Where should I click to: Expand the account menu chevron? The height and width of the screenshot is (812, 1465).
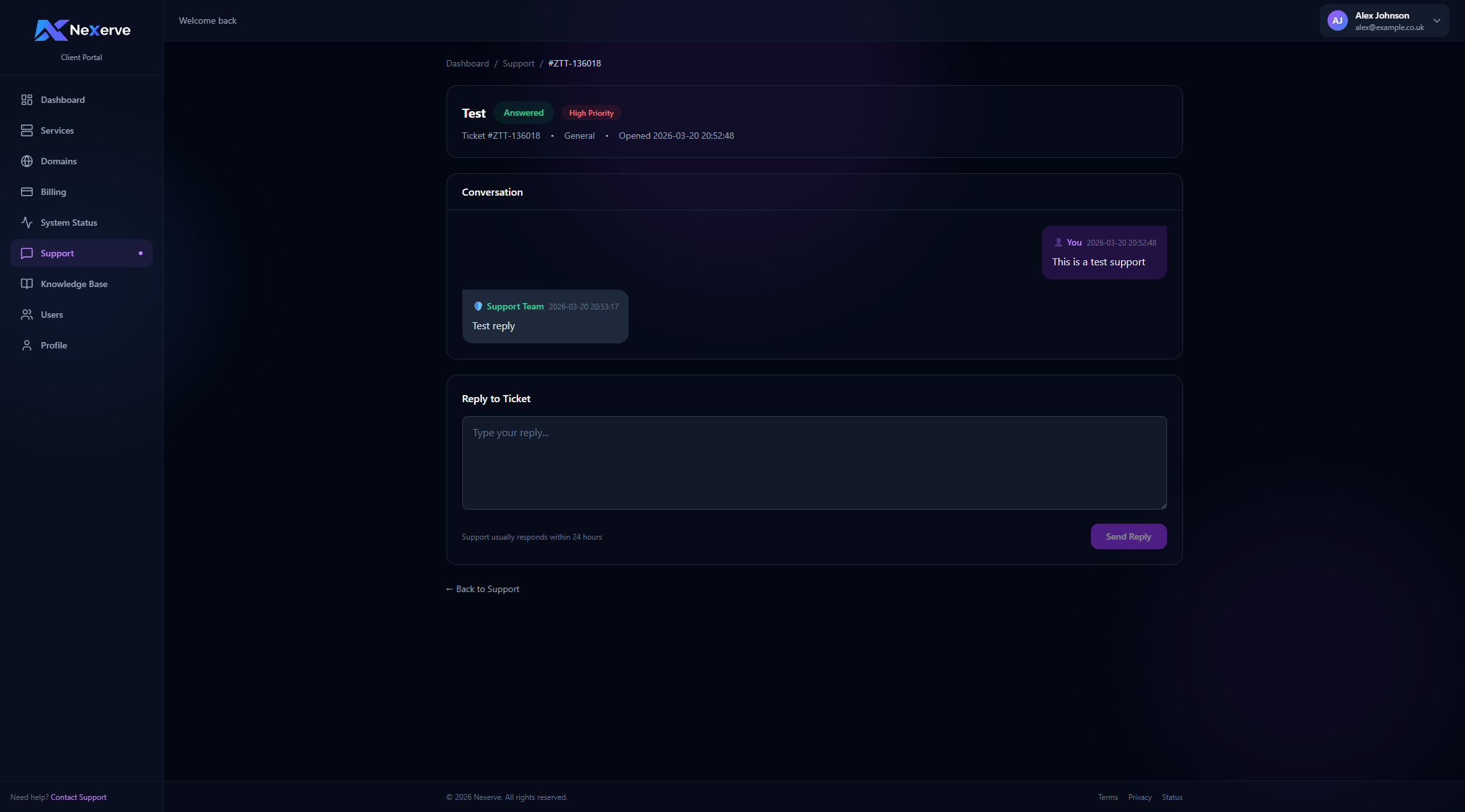tap(1437, 20)
